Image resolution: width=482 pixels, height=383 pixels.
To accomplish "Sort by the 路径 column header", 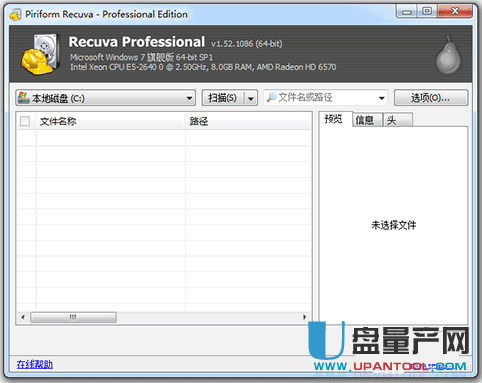I will 248,121.
